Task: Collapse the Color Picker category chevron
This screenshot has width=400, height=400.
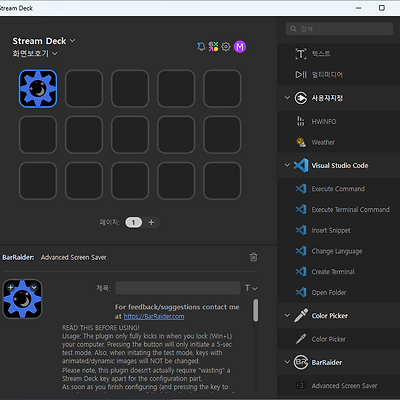Action: point(287,315)
